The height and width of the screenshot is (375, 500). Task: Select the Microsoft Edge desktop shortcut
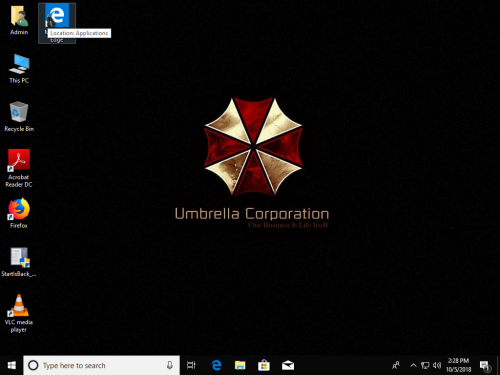point(57,23)
